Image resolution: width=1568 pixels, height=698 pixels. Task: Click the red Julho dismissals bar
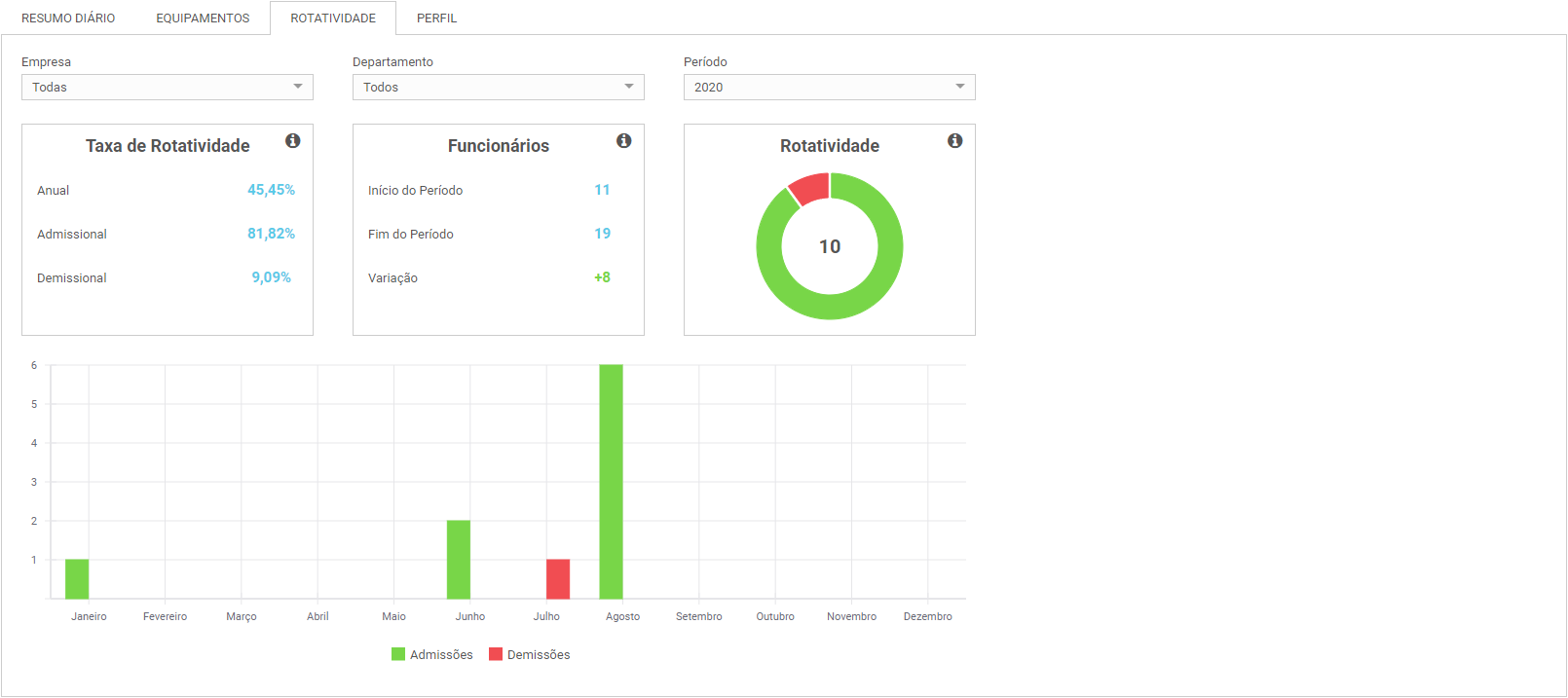pos(558,579)
